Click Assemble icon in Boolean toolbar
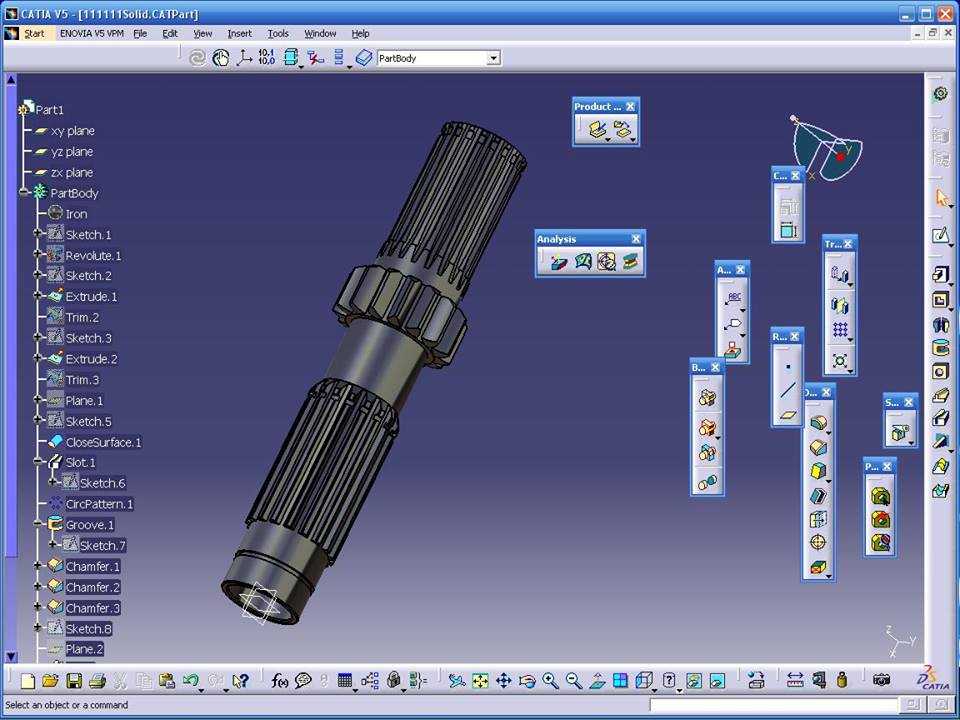The width and height of the screenshot is (960, 720). click(707, 399)
